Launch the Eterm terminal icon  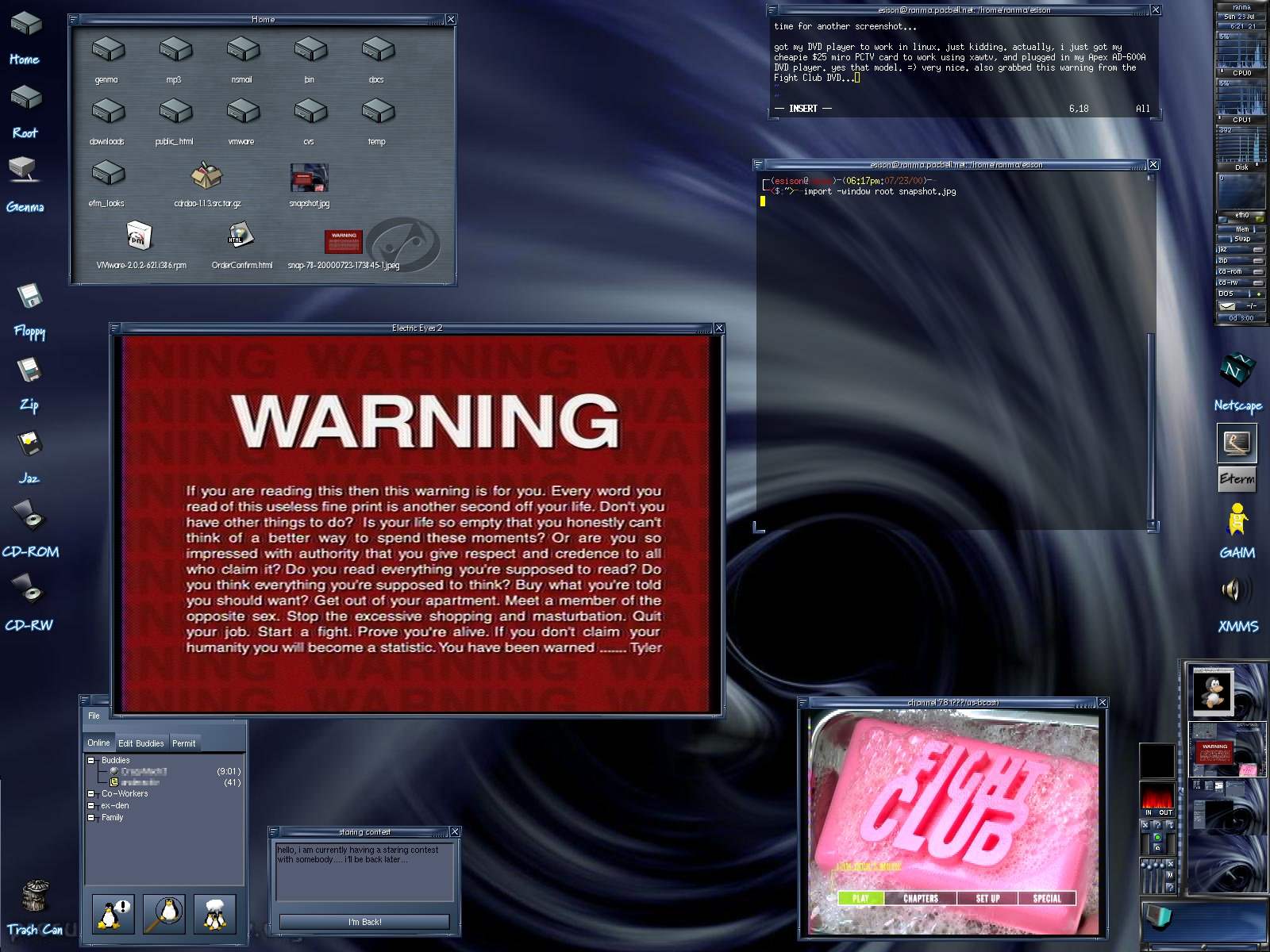tap(1237, 443)
